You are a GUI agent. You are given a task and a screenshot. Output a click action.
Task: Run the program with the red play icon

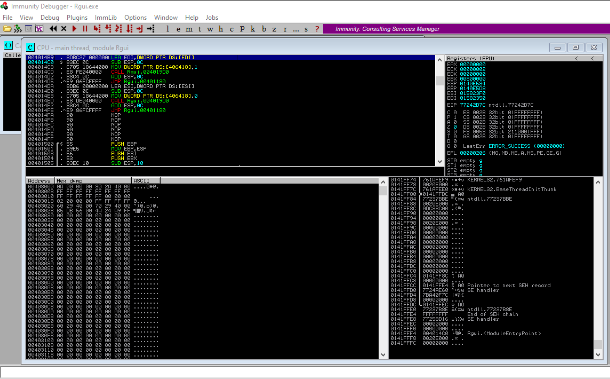(x=74, y=29)
